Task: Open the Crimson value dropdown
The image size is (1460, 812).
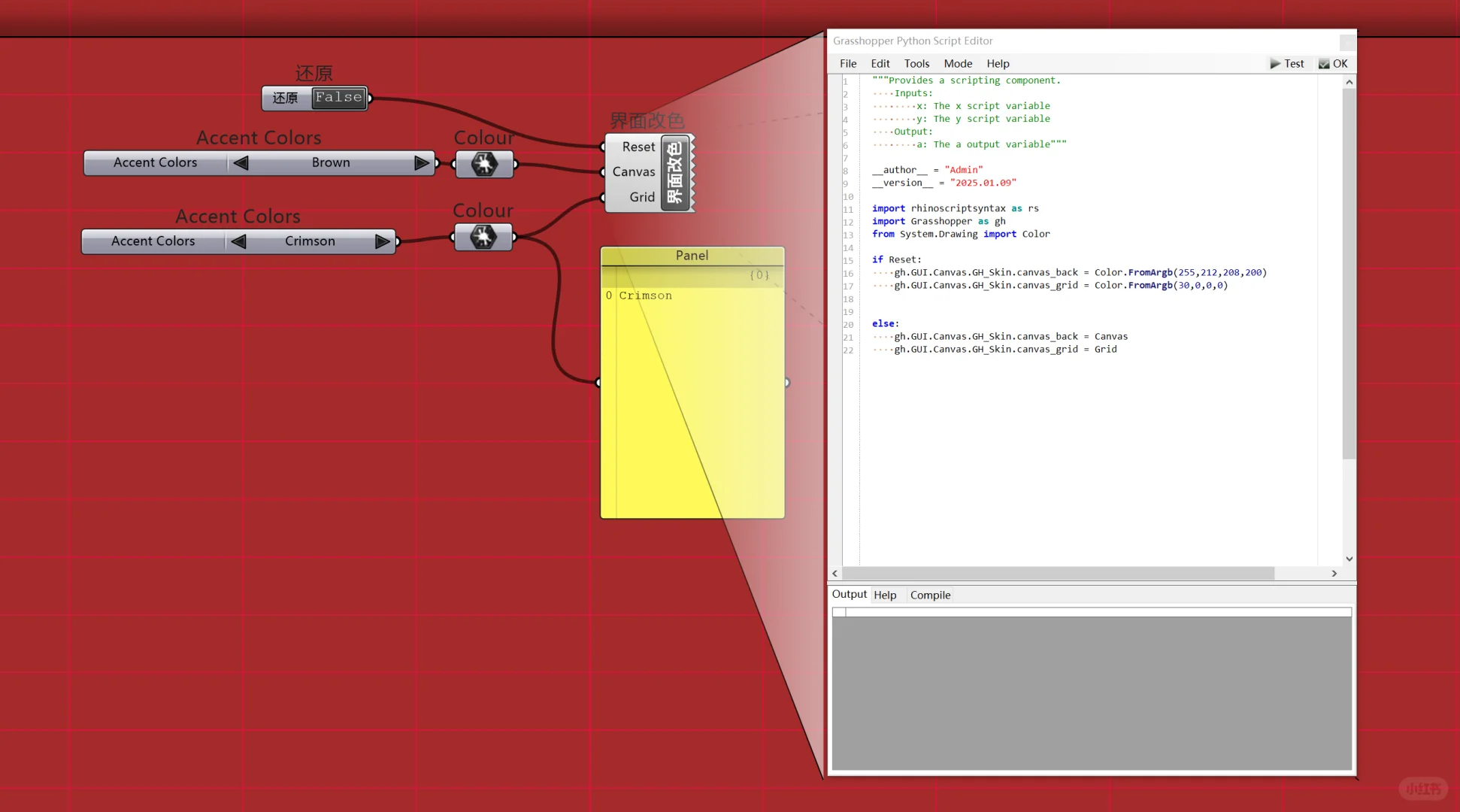Action: 310,241
